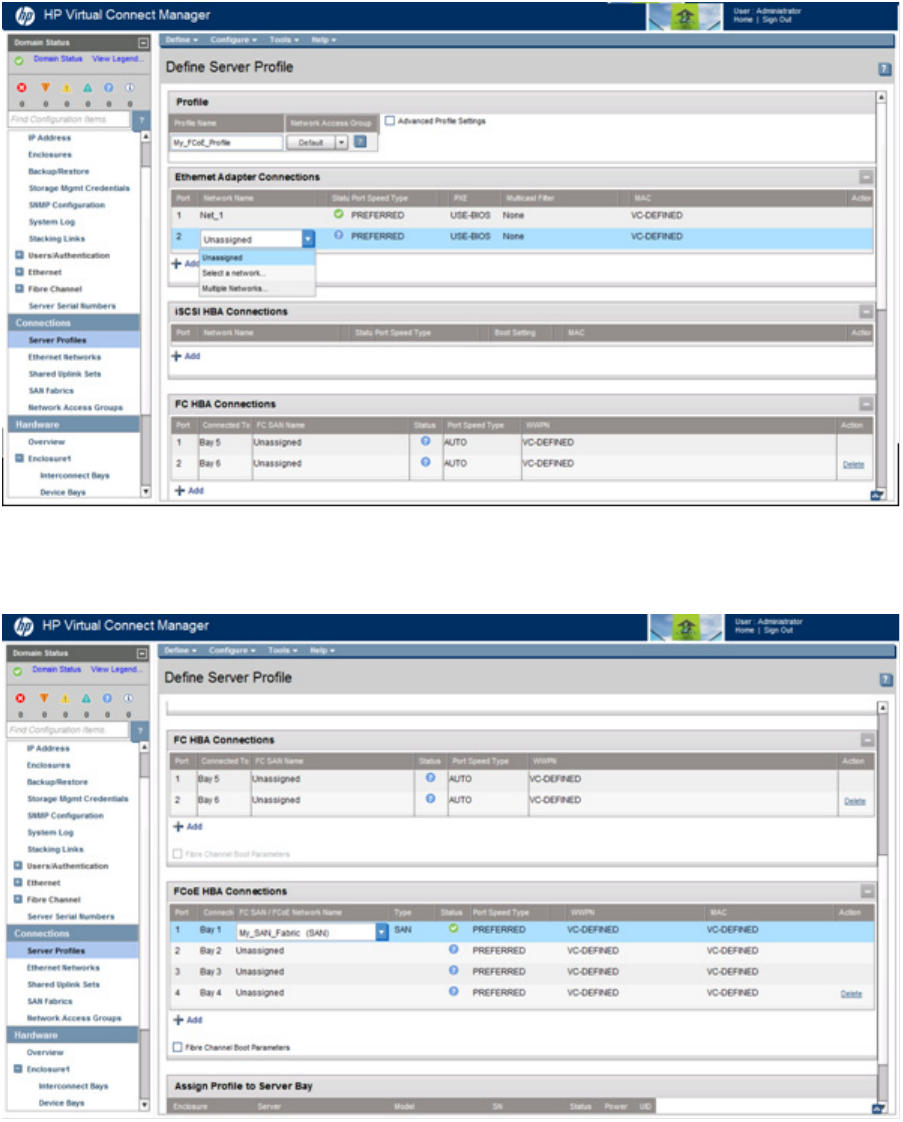Open Shared Uplink Sets in the Ethernet Adapter window sidebar
The height and width of the screenshot is (1122, 903).
64,374
